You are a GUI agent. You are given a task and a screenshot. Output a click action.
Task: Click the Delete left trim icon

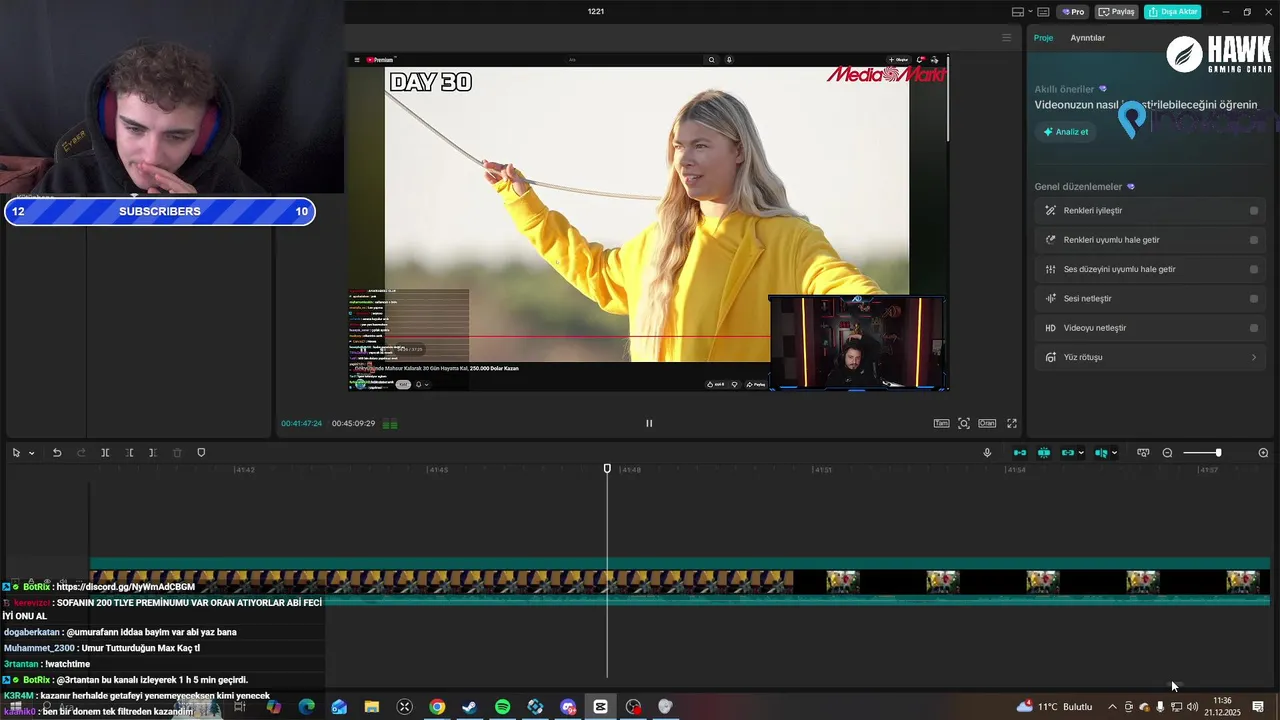[x=130, y=453]
